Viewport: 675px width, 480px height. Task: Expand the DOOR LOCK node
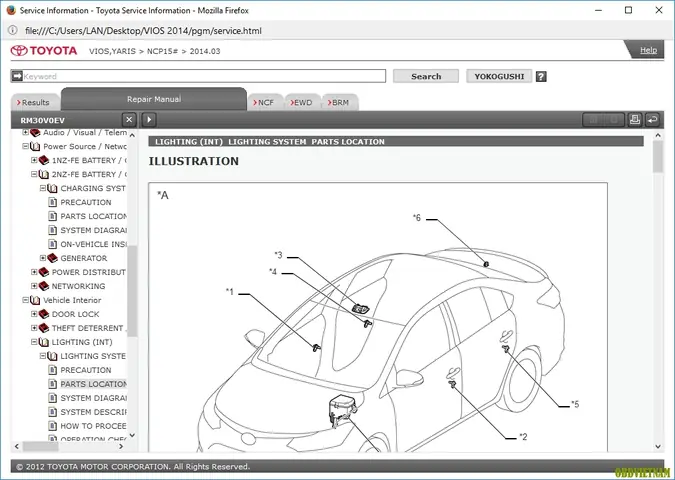[x=34, y=314]
